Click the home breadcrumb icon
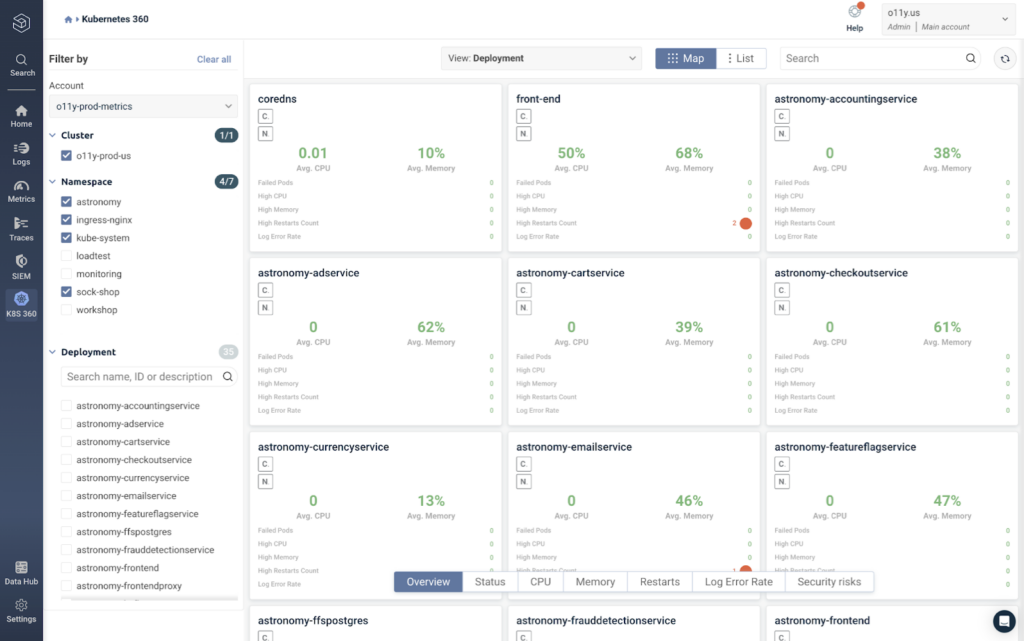Viewport: 1024px width, 641px height. pyautogui.click(x=68, y=20)
